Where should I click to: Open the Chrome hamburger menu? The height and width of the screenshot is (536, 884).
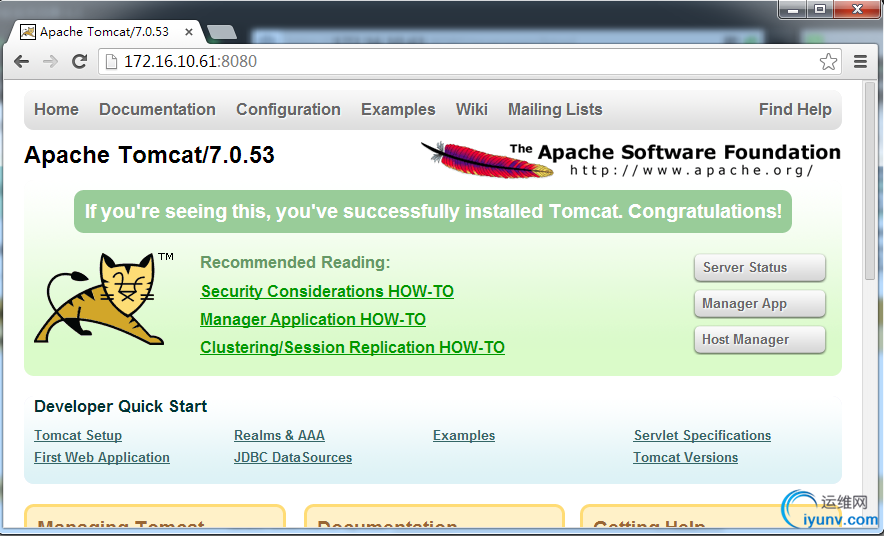pos(860,61)
